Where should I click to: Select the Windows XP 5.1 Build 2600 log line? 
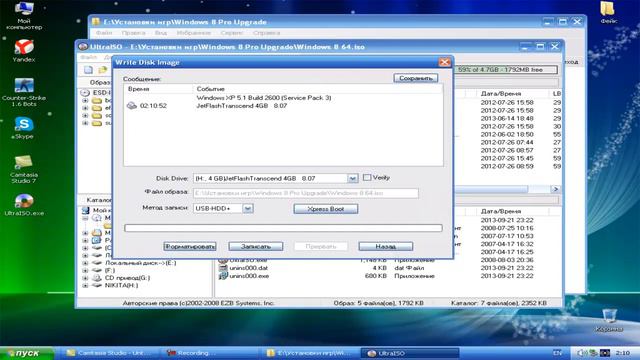pyautogui.click(x=264, y=98)
